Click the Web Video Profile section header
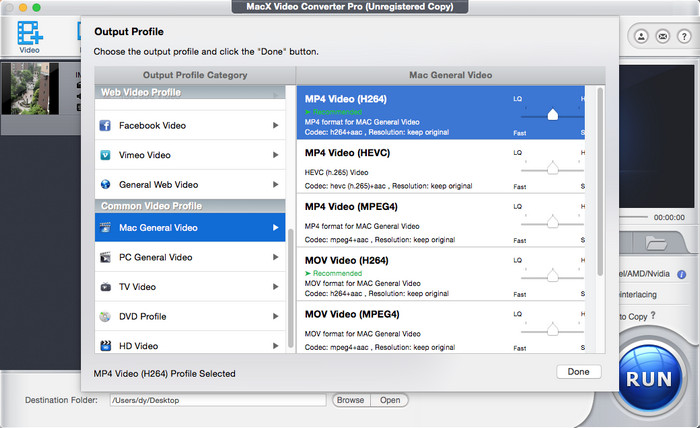700x428 pixels. pyautogui.click(x=190, y=92)
